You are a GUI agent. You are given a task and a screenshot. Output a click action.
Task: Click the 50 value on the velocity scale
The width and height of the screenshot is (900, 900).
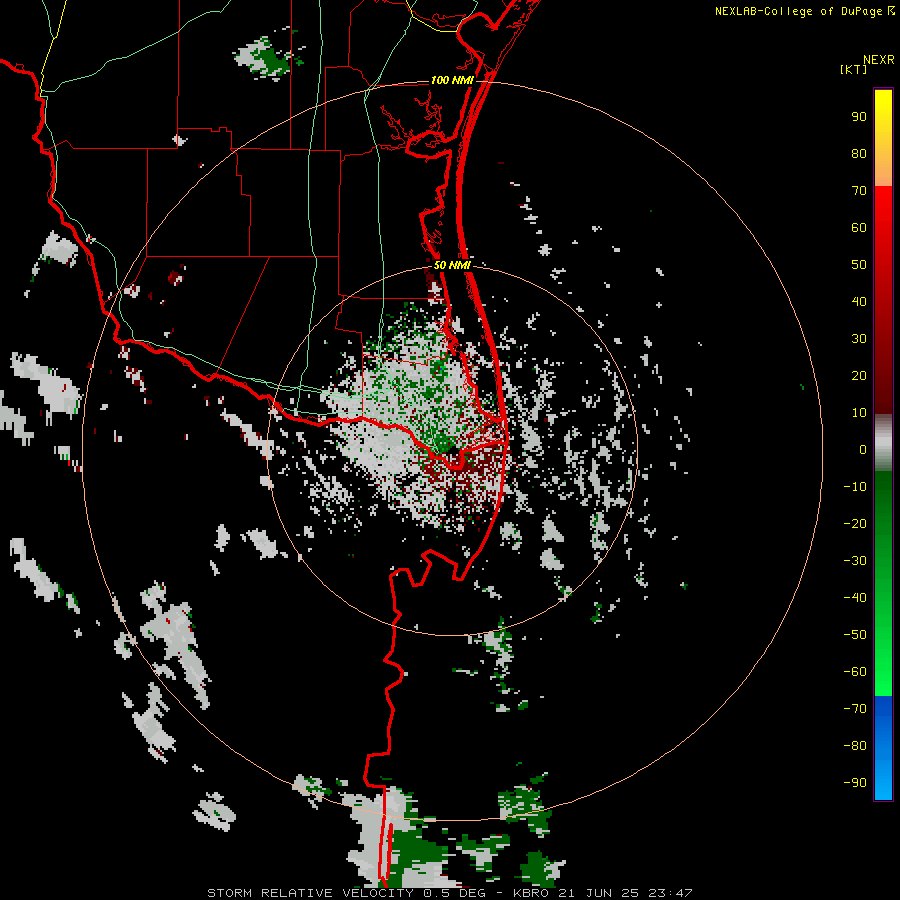tap(859, 265)
